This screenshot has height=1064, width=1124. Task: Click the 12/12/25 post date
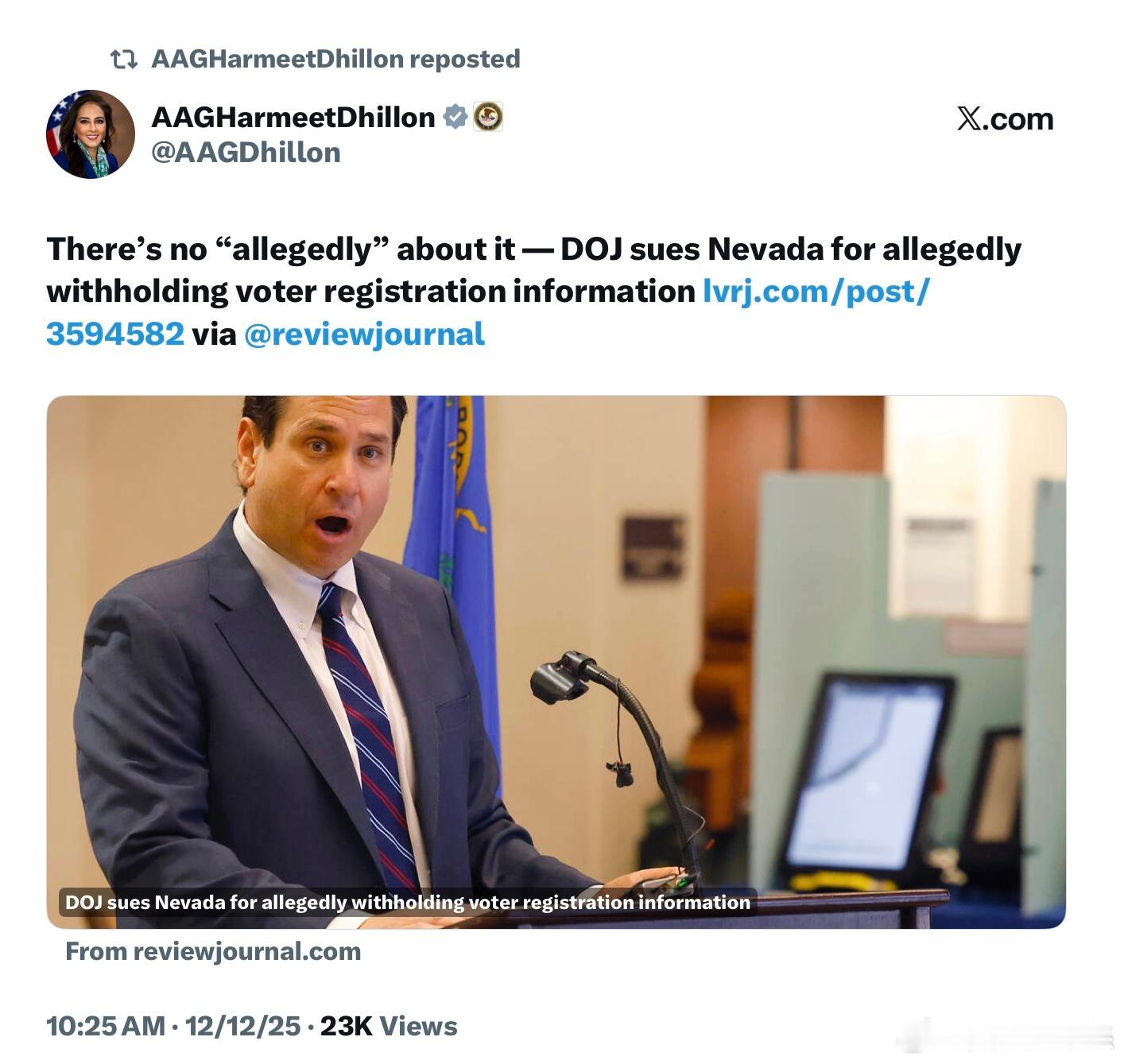click(x=242, y=1027)
